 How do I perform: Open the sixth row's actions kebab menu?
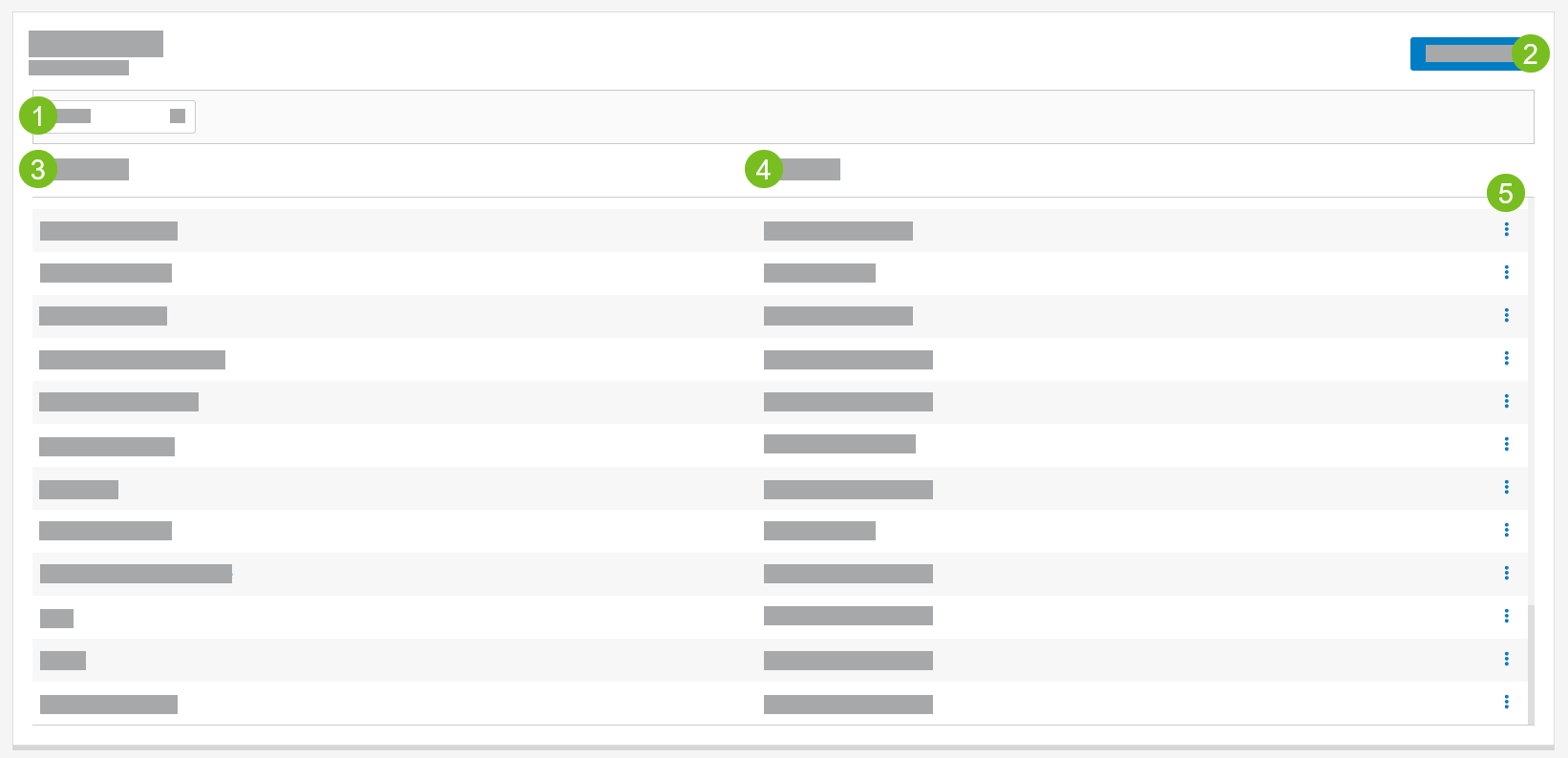click(x=1506, y=444)
